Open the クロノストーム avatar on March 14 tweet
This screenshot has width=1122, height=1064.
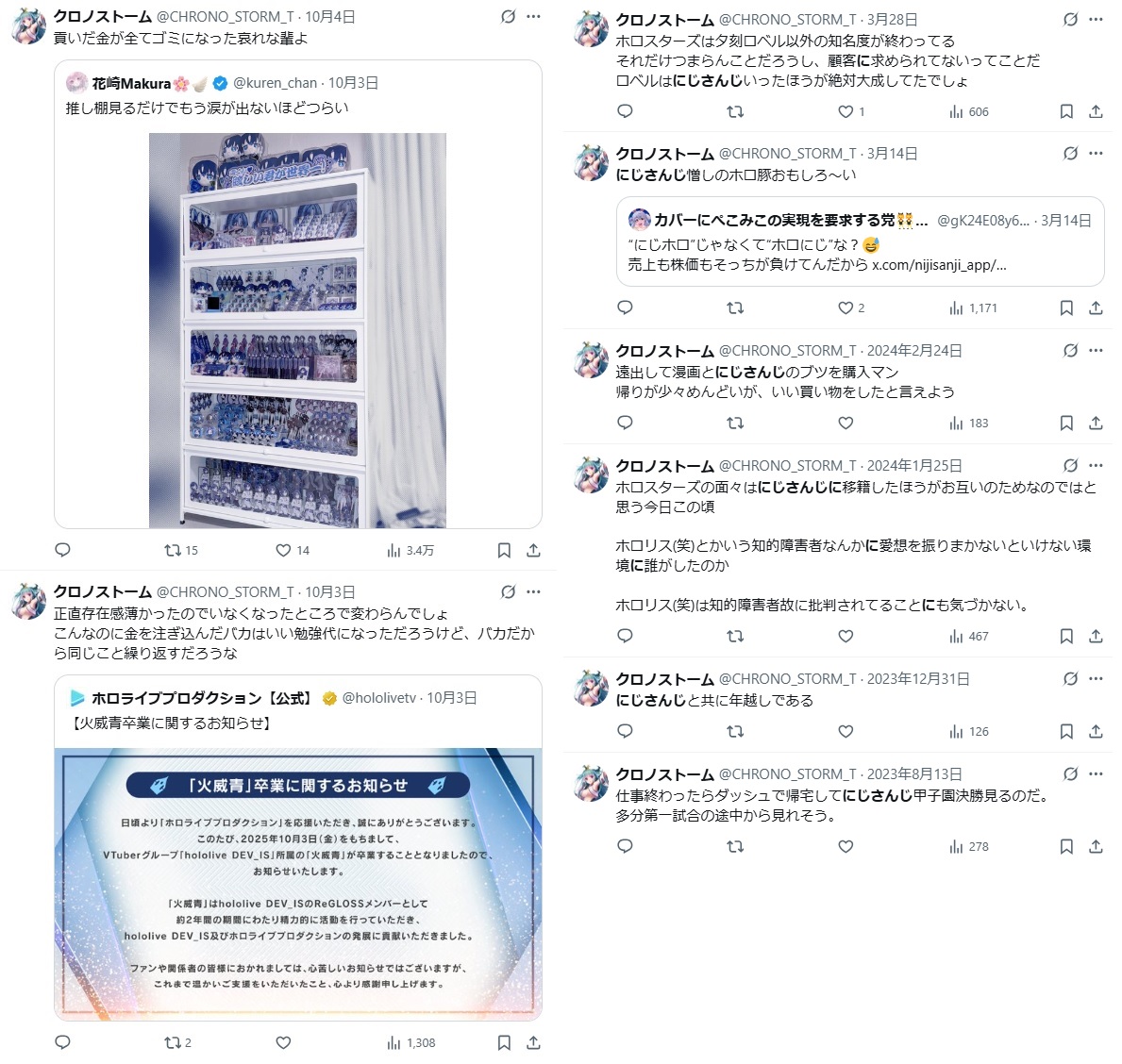point(591,163)
